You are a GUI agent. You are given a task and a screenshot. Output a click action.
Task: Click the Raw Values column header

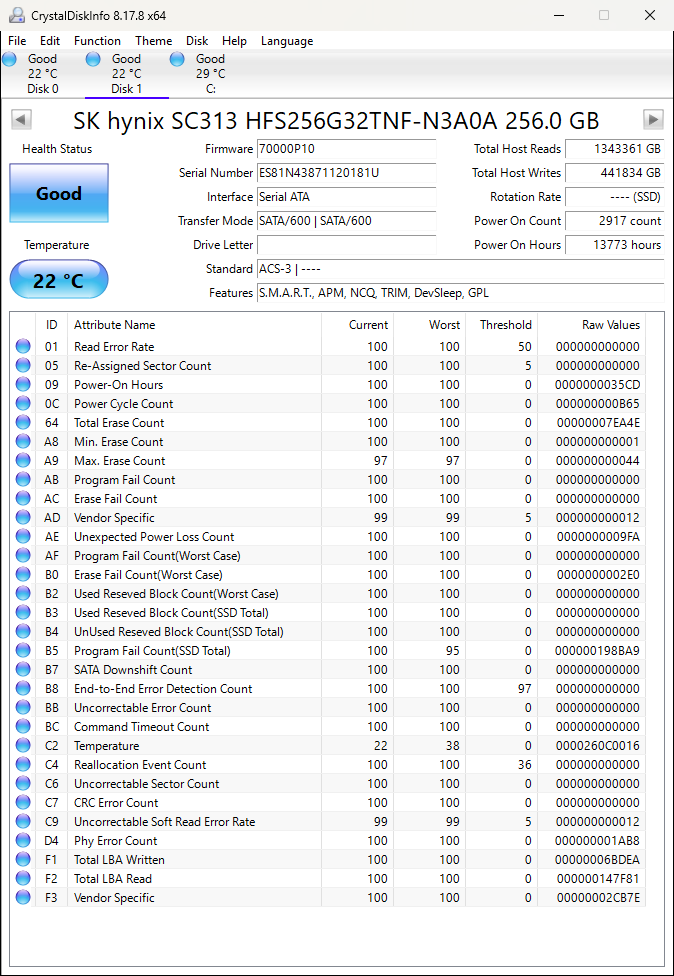pyautogui.click(x=610, y=325)
